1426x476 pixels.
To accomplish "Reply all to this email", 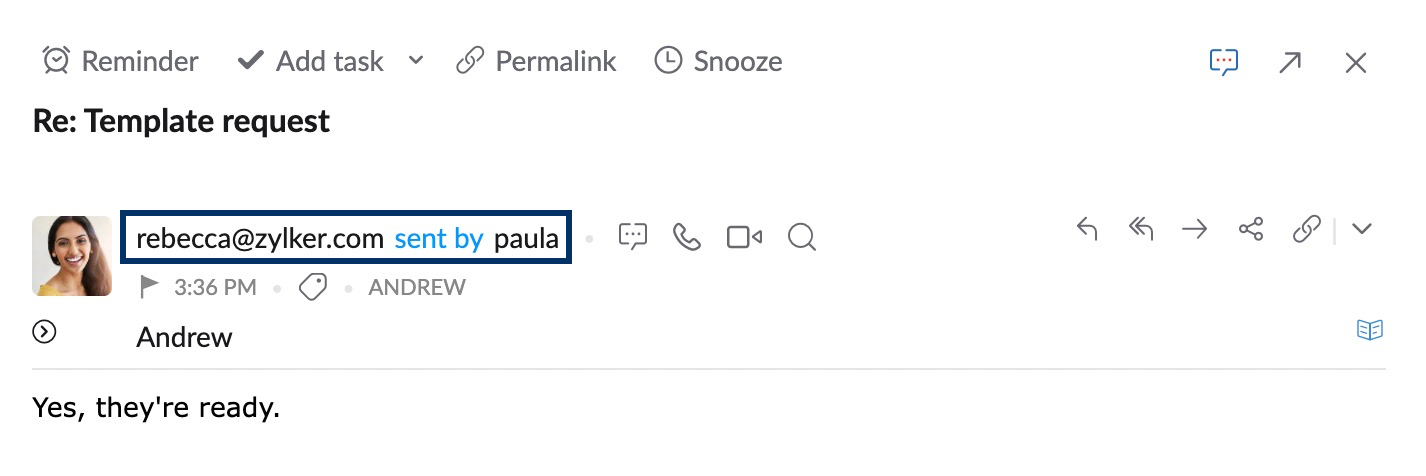I will [x=1141, y=229].
